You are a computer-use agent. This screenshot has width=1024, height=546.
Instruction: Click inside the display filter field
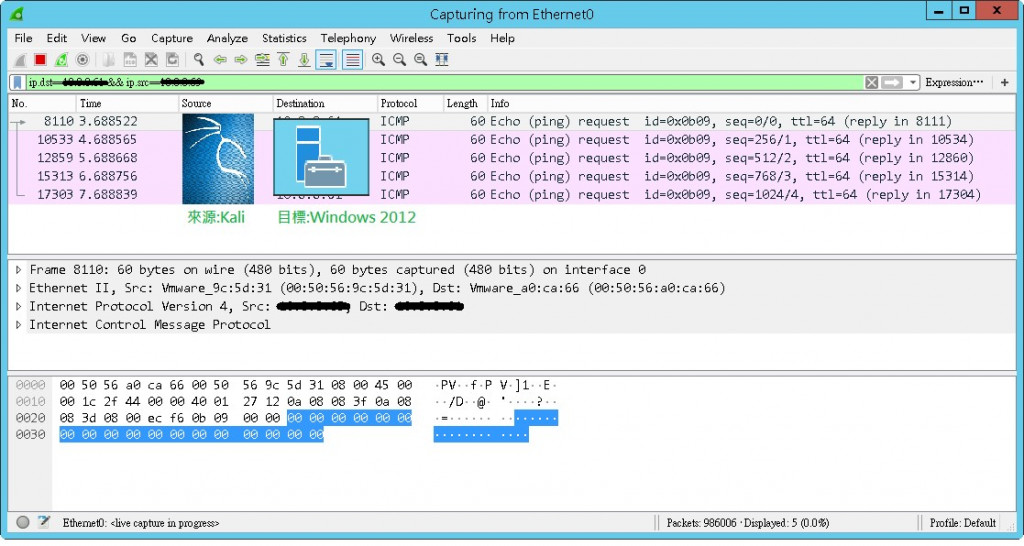[x=444, y=82]
